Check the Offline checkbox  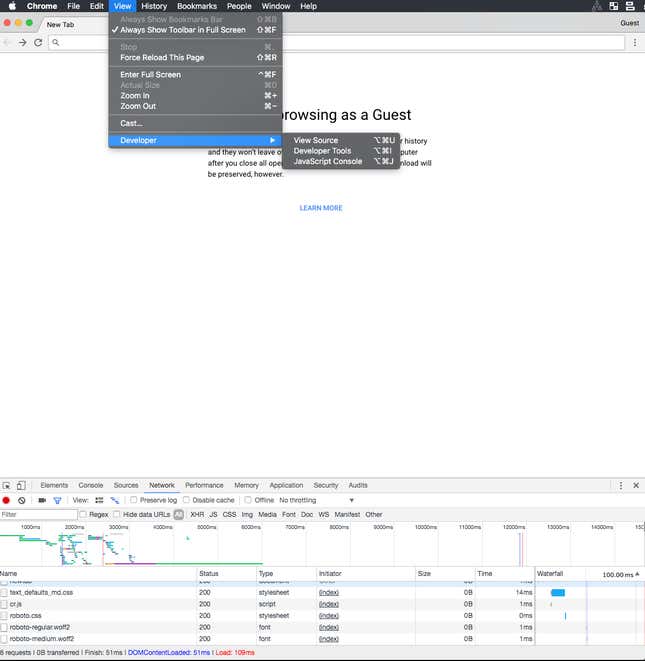tap(248, 500)
